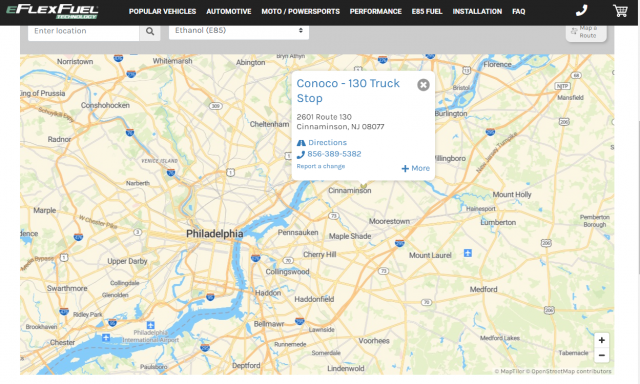
Task: Click the Map a Route button
Action: 586,32
